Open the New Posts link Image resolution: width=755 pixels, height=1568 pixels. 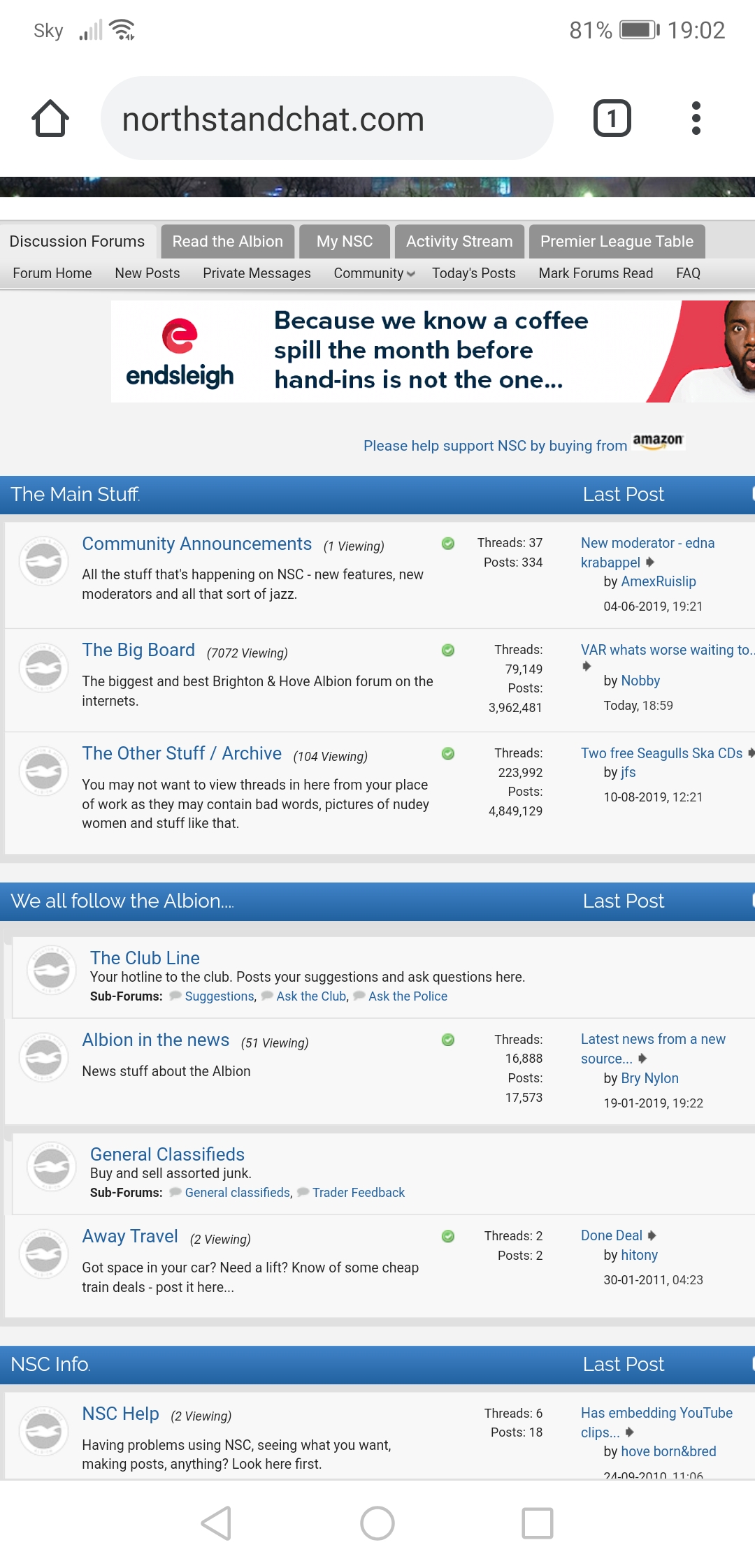point(148,273)
